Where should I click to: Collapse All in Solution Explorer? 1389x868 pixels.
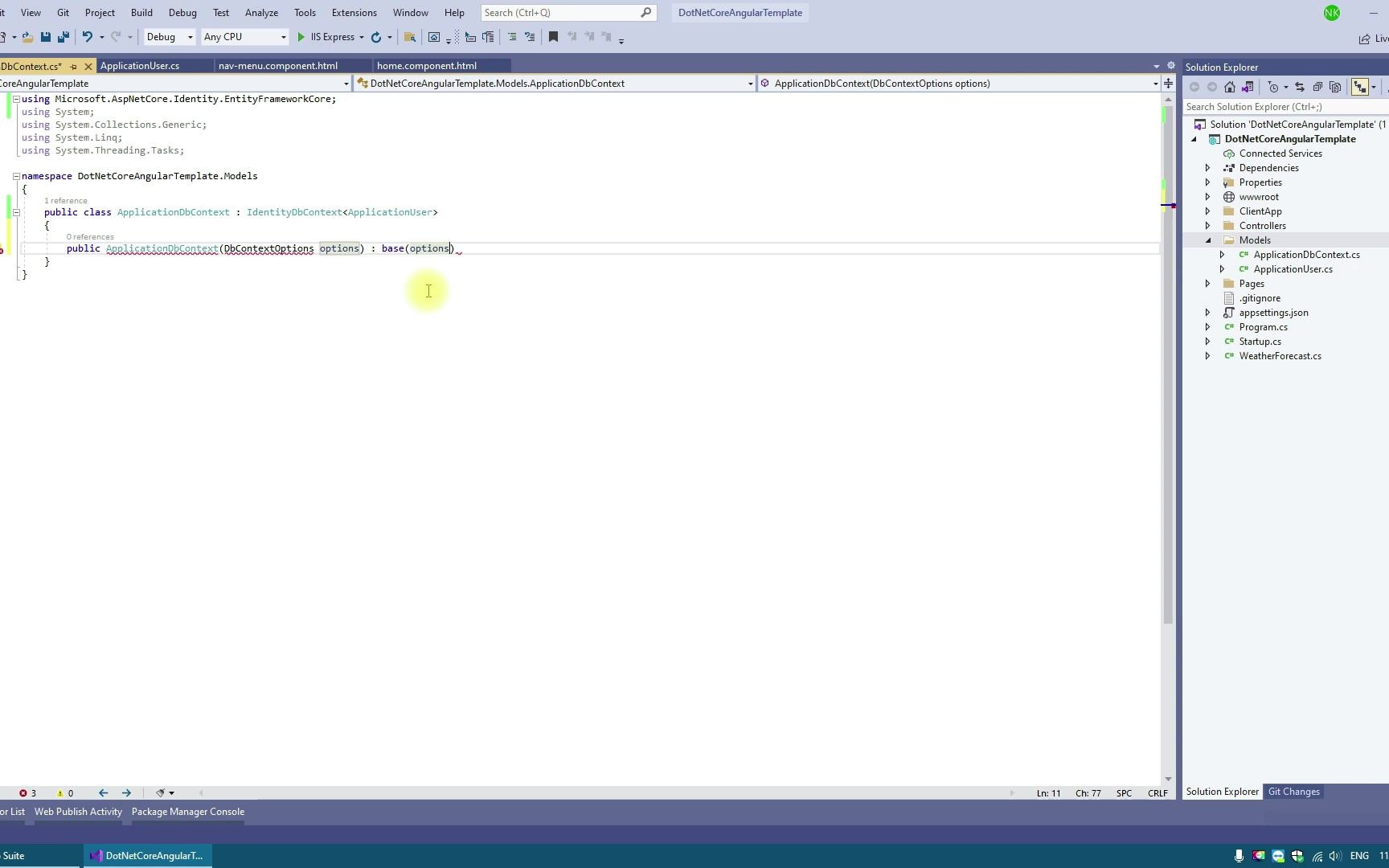click(1317, 87)
